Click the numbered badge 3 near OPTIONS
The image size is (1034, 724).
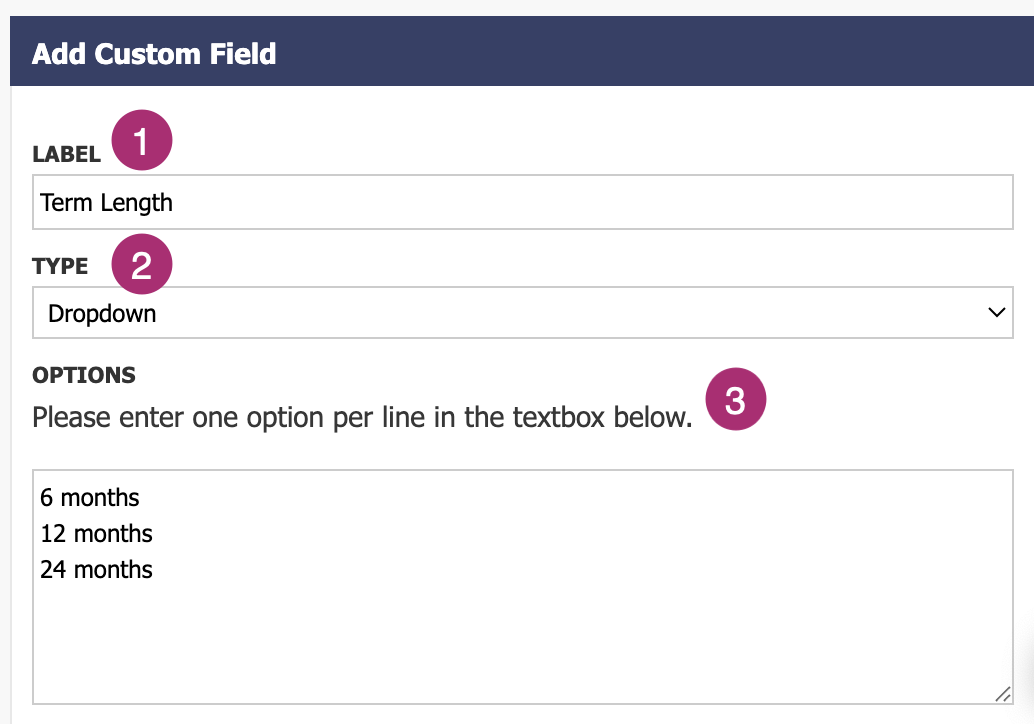[736, 398]
